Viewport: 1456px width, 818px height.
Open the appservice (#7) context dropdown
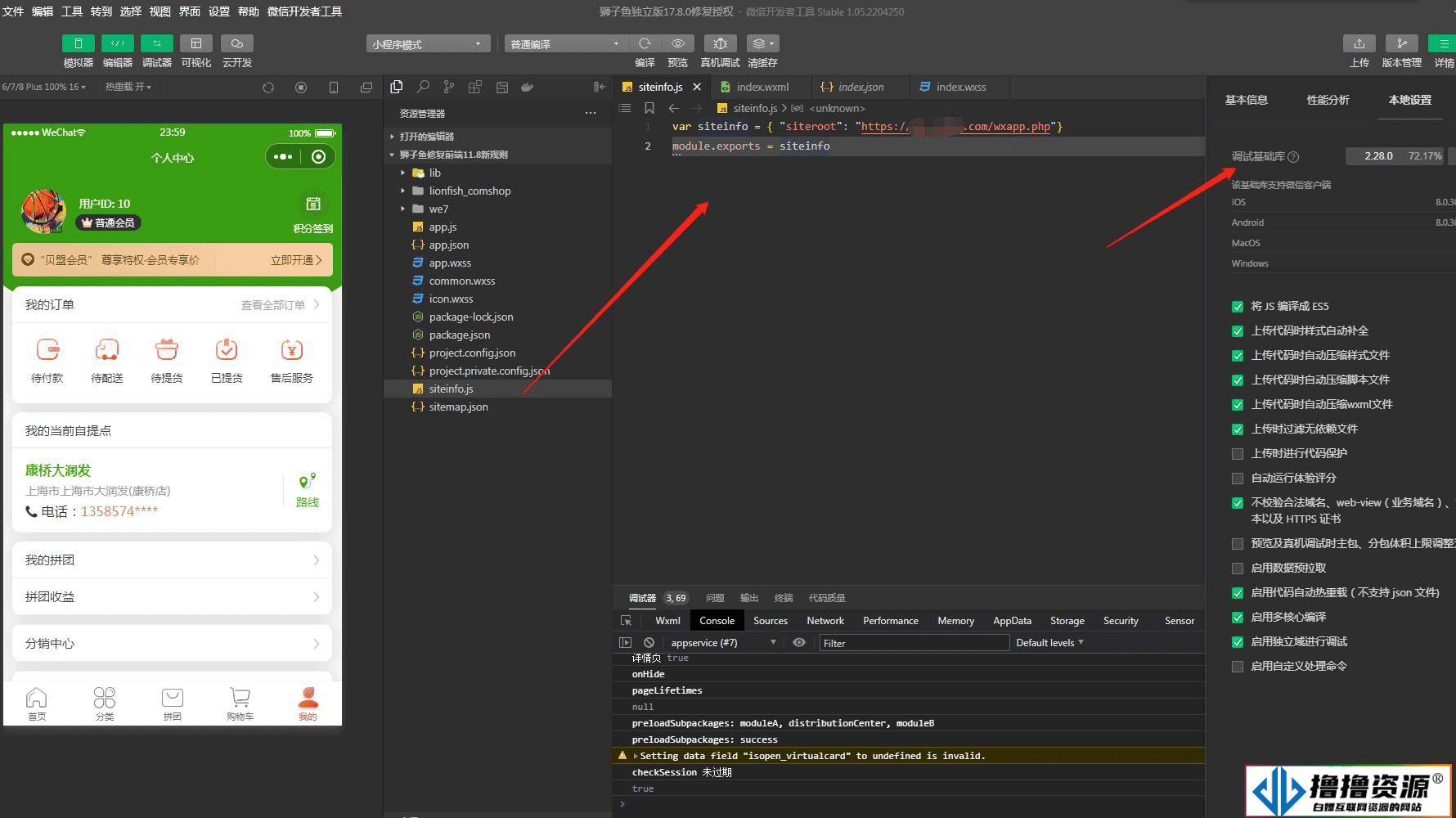point(723,643)
